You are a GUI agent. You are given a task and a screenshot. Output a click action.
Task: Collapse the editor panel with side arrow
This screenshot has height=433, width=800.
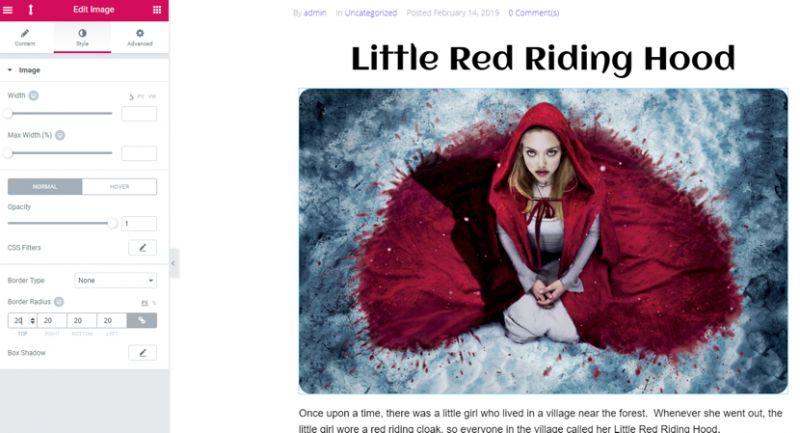coord(173,263)
